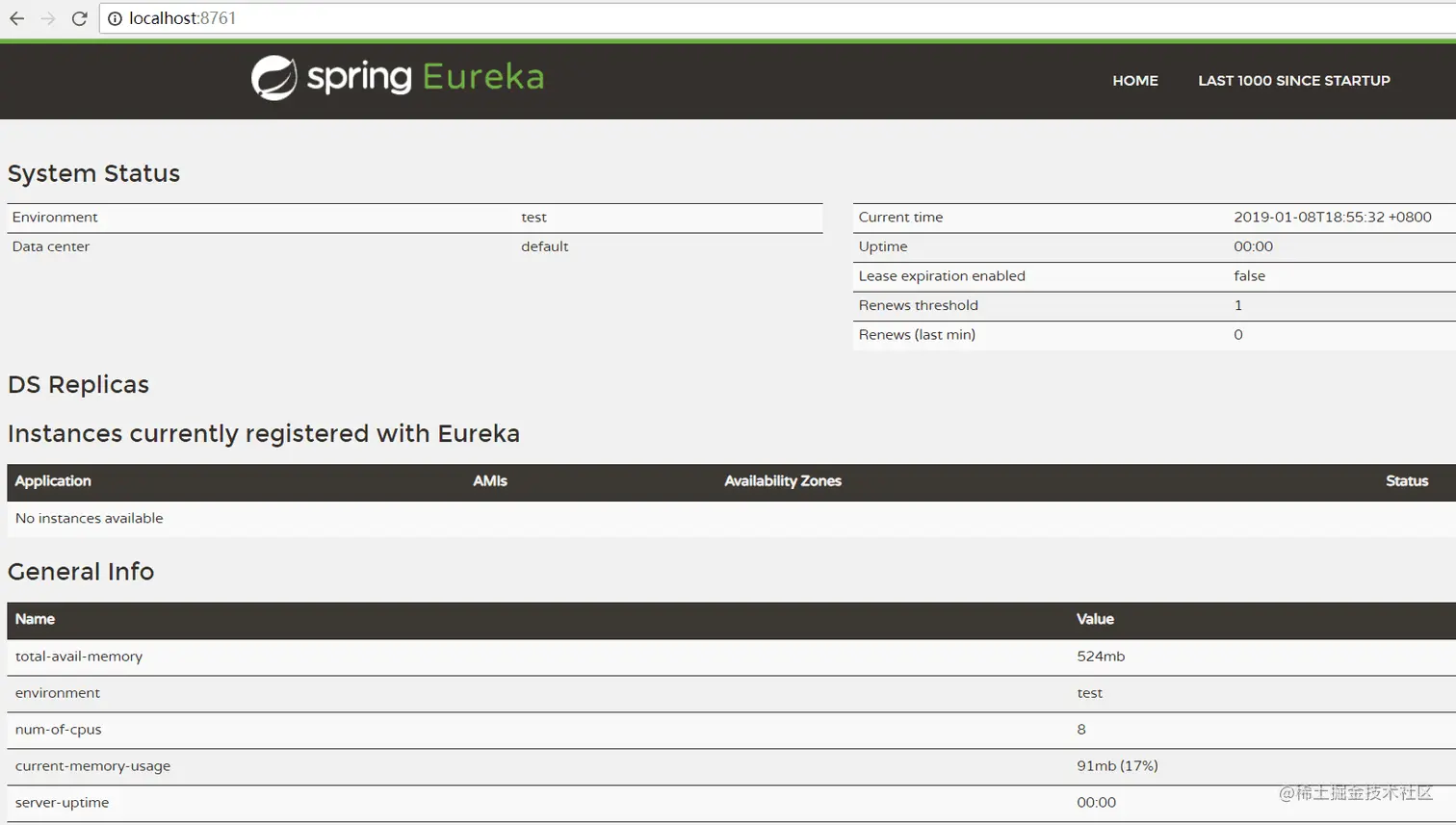
Task: Click the Renews threshold label
Action: (x=918, y=305)
